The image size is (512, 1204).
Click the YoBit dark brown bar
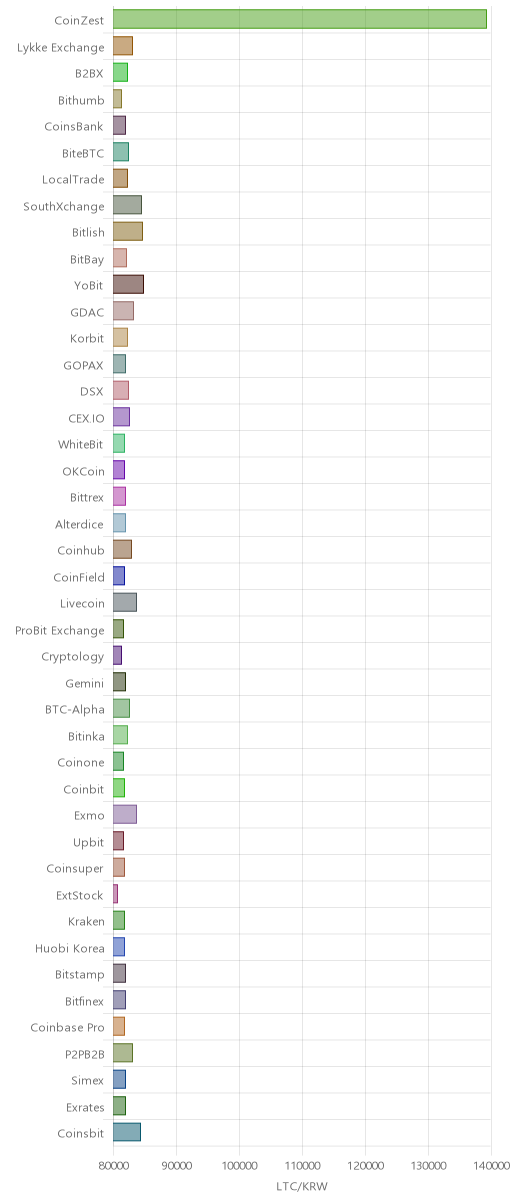pyautogui.click(x=128, y=284)
